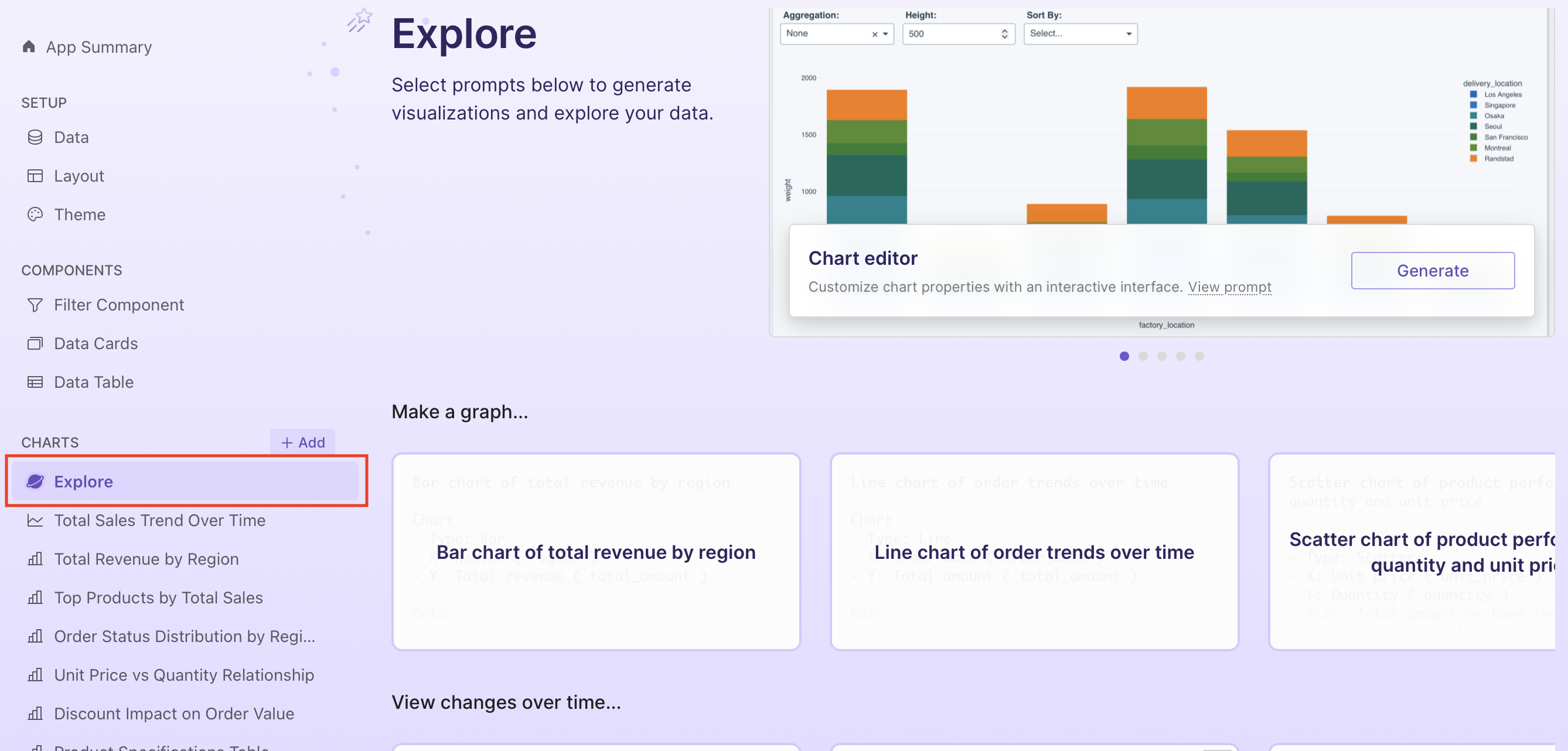Click the Theme palette icon

tap(35, 214)
